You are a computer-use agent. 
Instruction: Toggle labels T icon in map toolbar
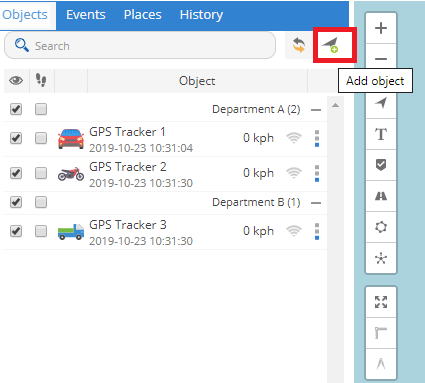point(381,134)
